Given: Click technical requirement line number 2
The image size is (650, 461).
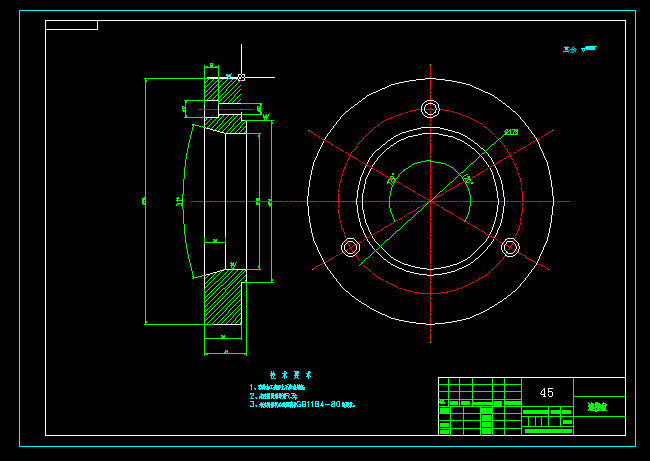Looking at the screenshot, I should click(274, 396).
